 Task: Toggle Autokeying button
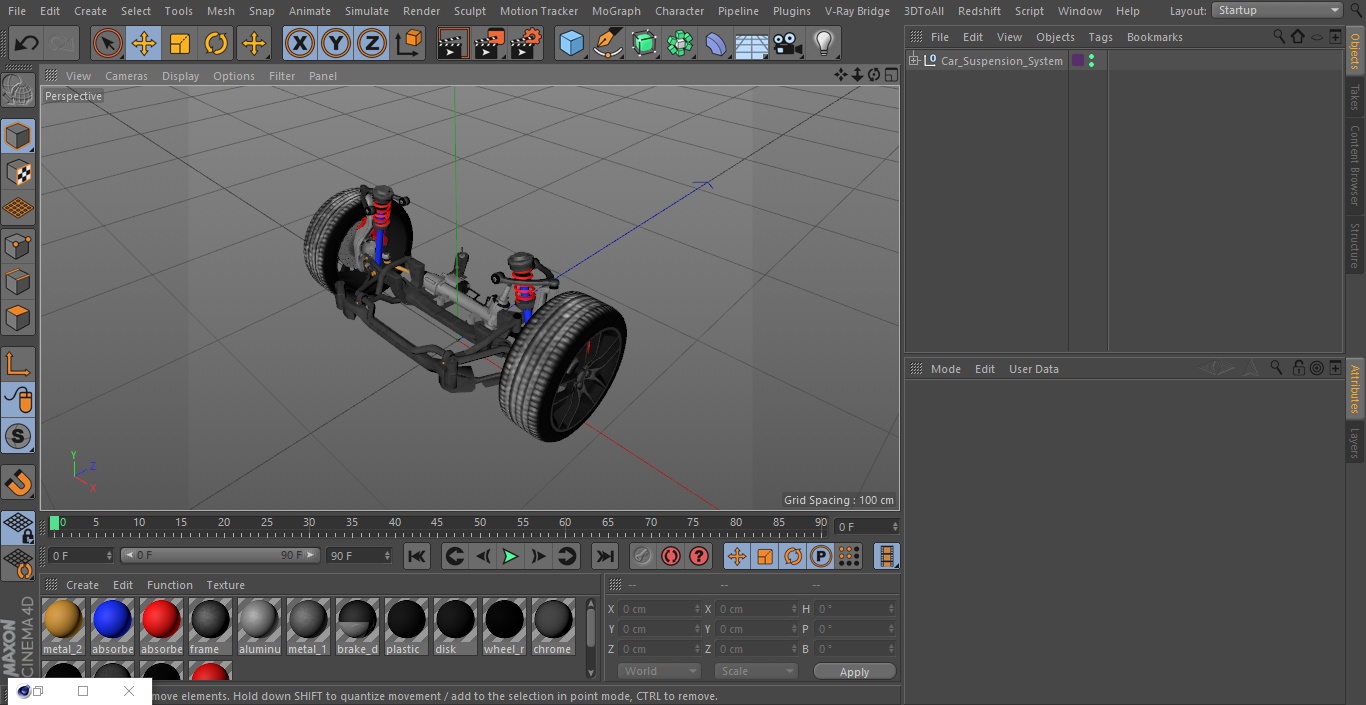point(671,556)
